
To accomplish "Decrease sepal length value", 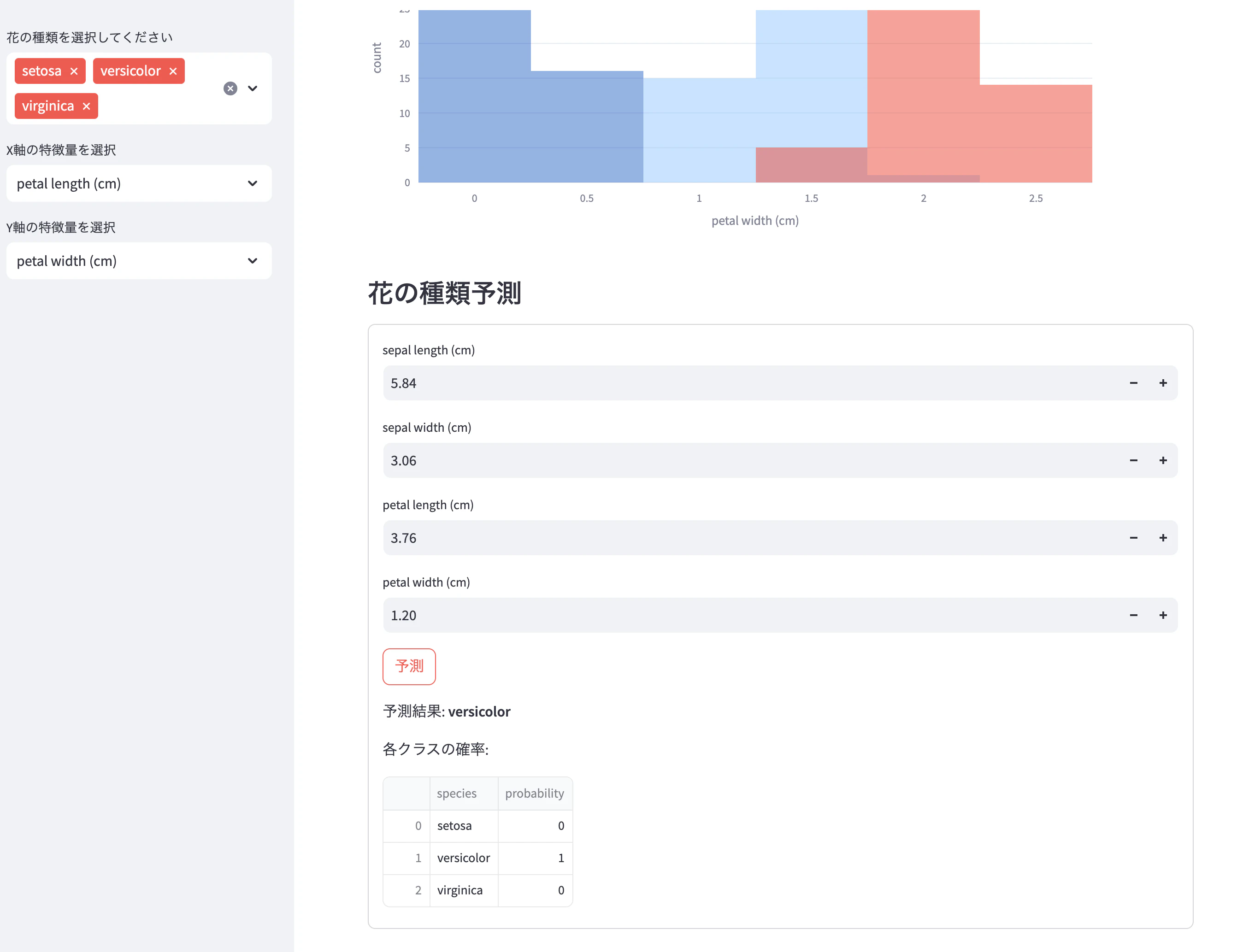I will 1133,383.
